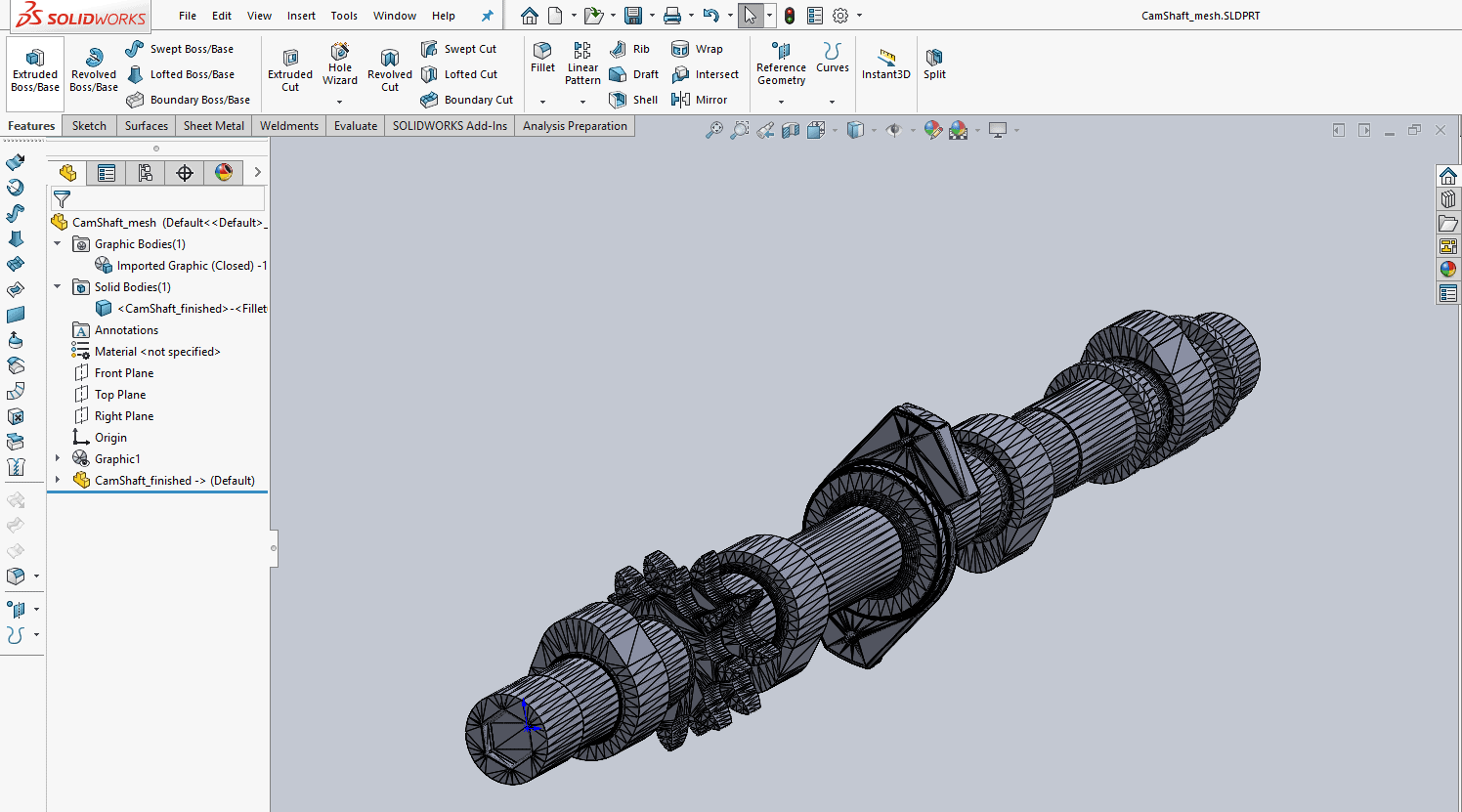Click the Lofted Boss/Base tool
The width and height of the screenshot is (1462, 812).
[x=181, y=74]
